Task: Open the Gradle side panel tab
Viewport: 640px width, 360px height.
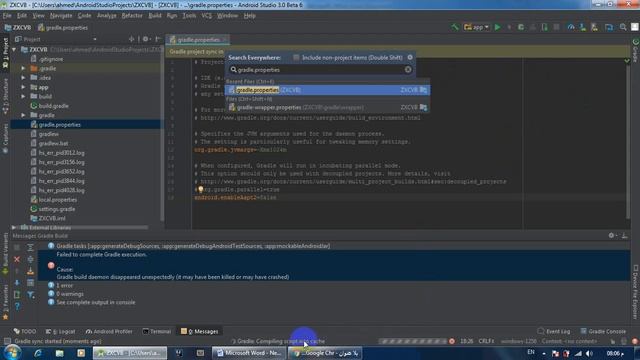Action: (636, 50)
